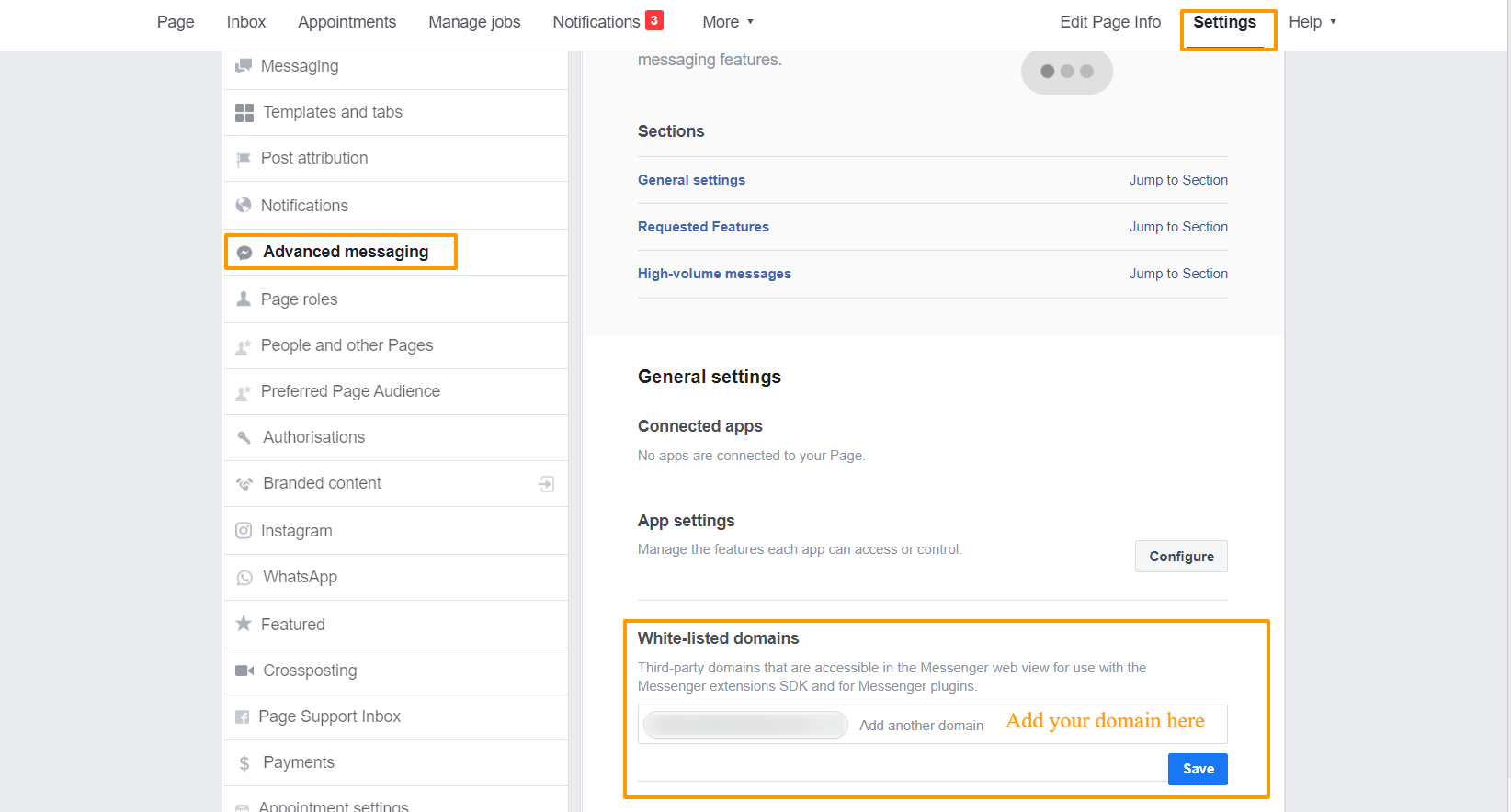Select Templates and tabs in sidebar

point(395,112)
